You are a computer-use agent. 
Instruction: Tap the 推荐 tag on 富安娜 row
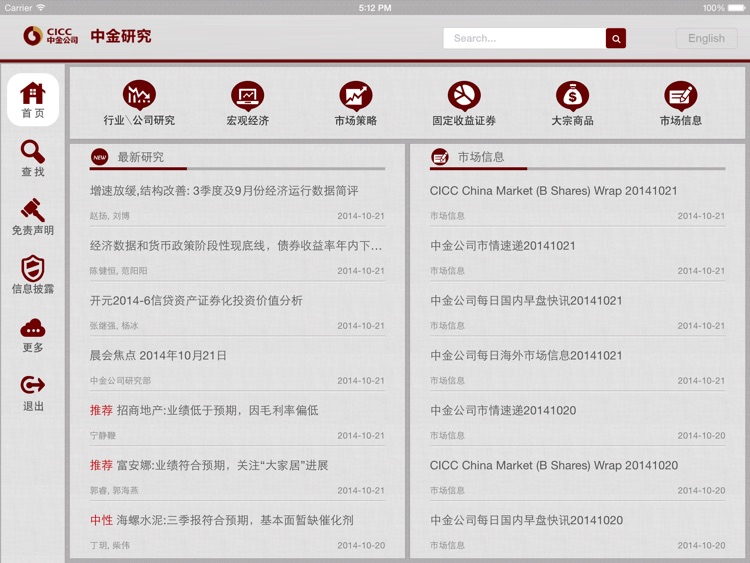tap(101, 465)
